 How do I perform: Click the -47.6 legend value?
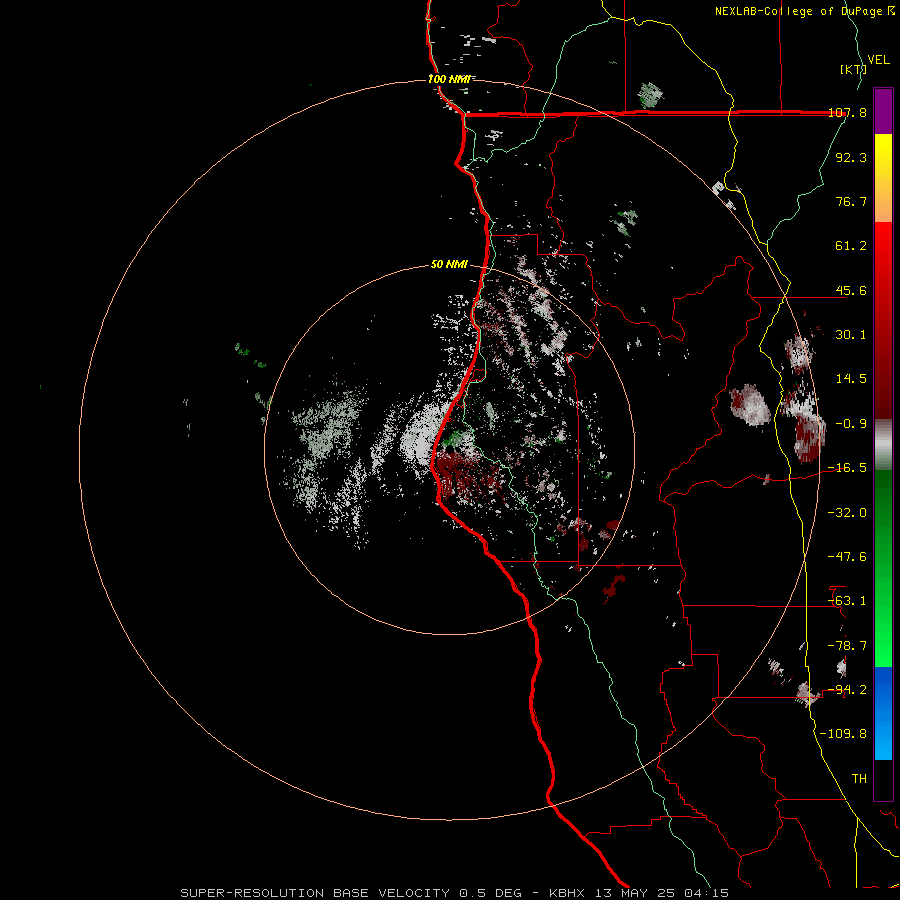click(x=848, y=557)
